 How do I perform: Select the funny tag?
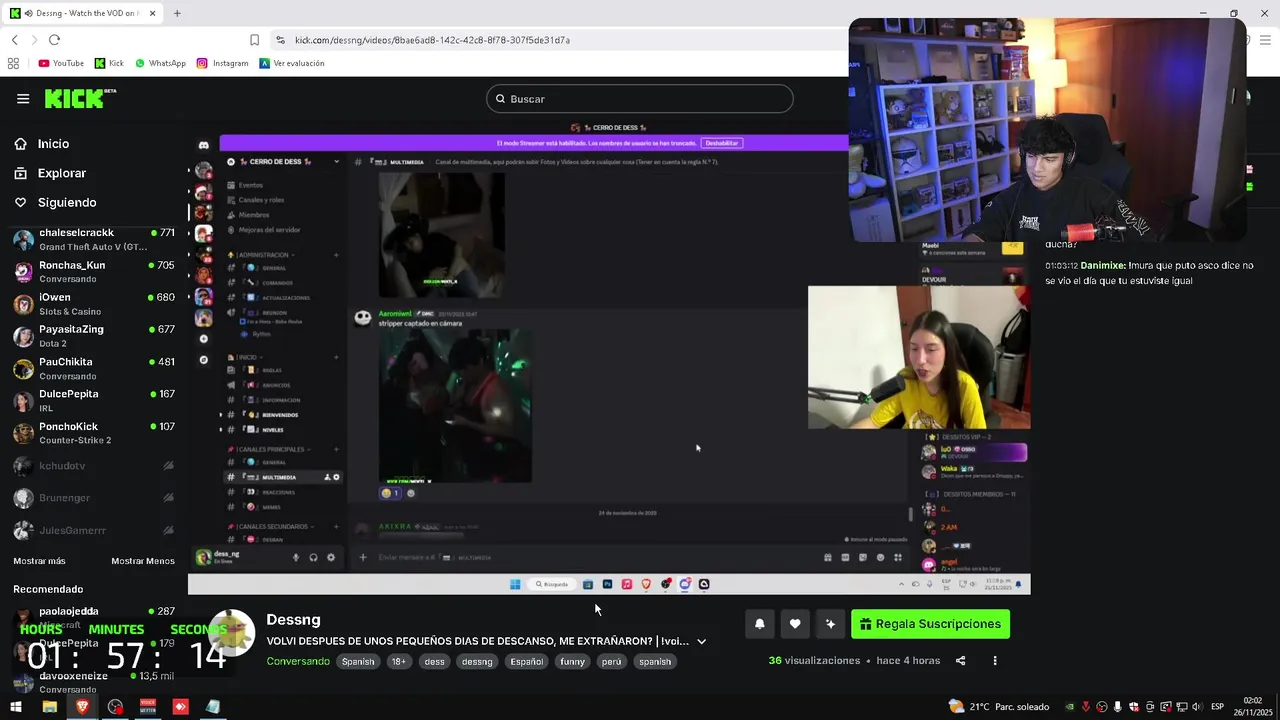click(x=572, y=661)
